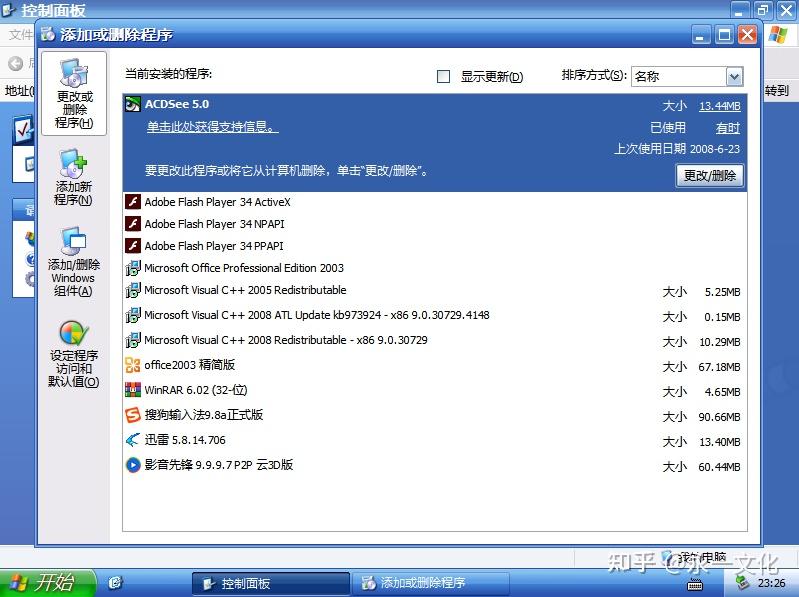Select Adobe Flash Player 34 ActiveX row text
The width and height of the screenshot is (799, 597).
[x=217, y=202]
